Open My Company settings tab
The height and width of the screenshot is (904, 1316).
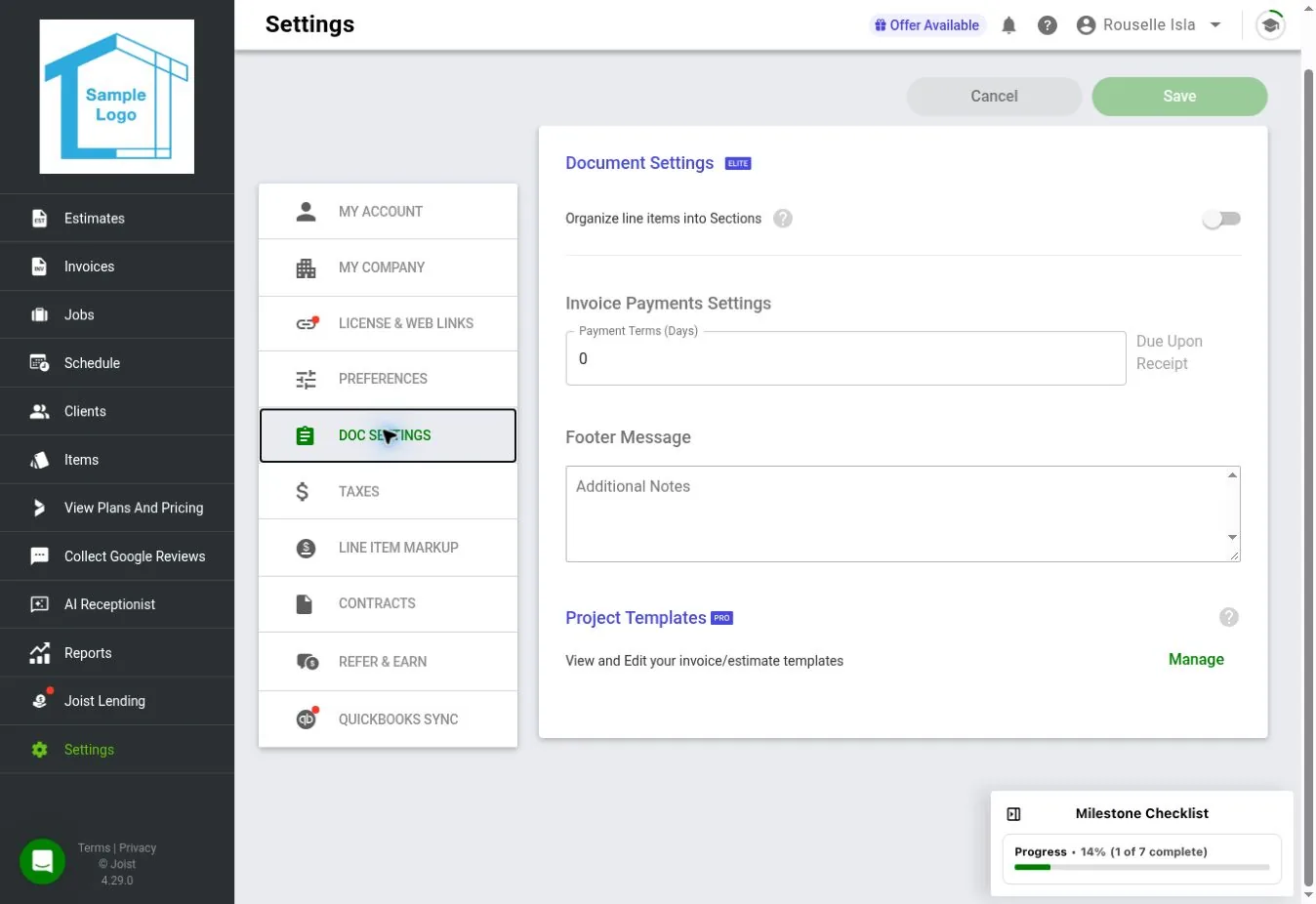(x=388, y=267)
